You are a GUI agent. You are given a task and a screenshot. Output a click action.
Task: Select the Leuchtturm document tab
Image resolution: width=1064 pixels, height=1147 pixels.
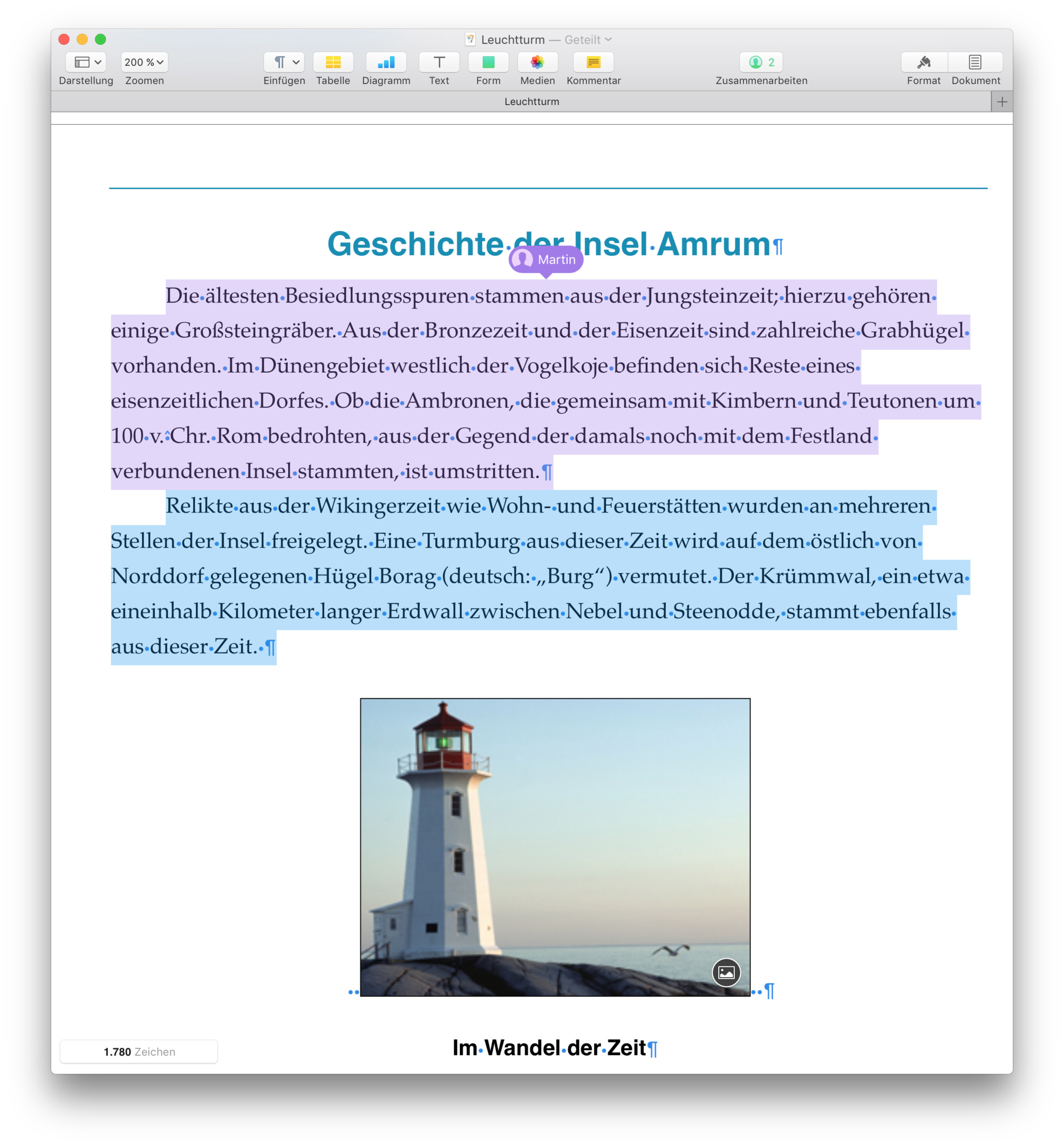[531, 102]
